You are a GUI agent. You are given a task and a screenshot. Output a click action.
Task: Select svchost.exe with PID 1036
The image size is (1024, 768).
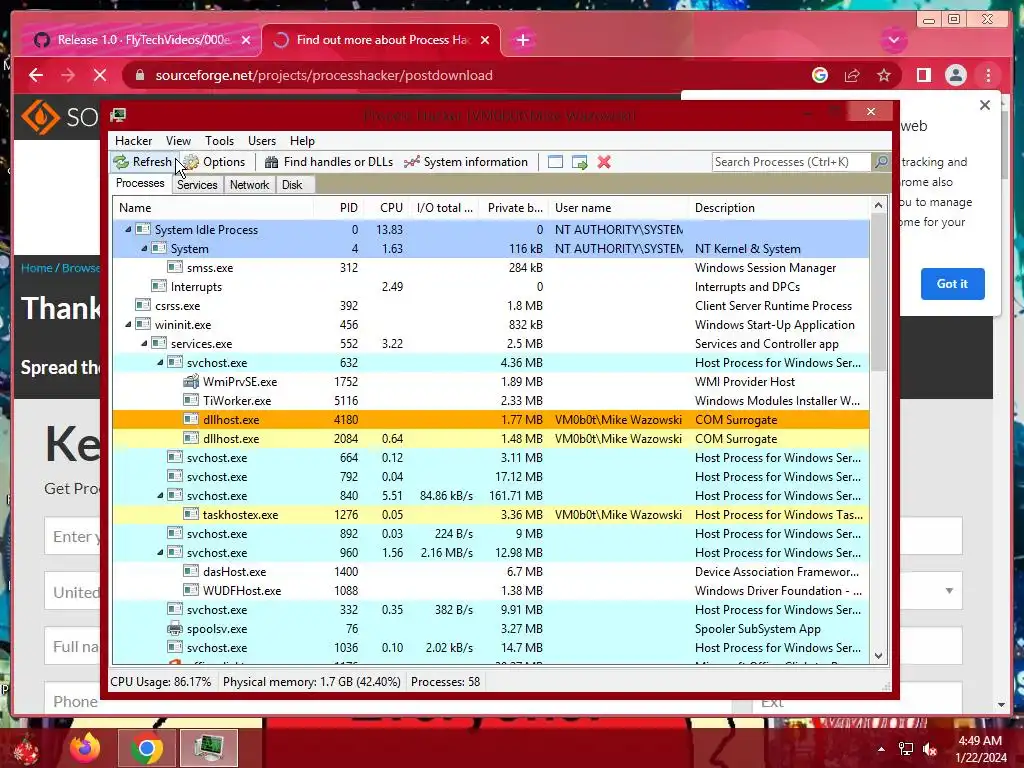click(x=490, y=648)
